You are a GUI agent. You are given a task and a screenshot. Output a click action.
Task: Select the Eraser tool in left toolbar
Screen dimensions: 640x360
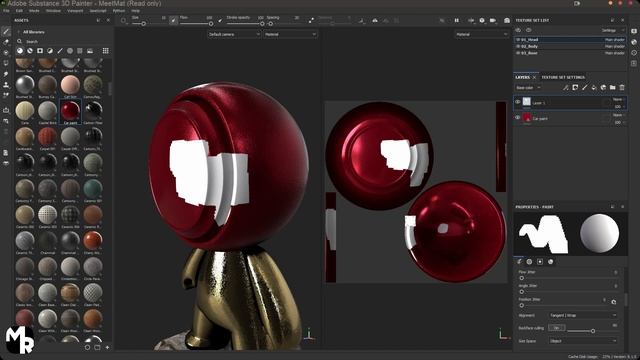[6, 42]
